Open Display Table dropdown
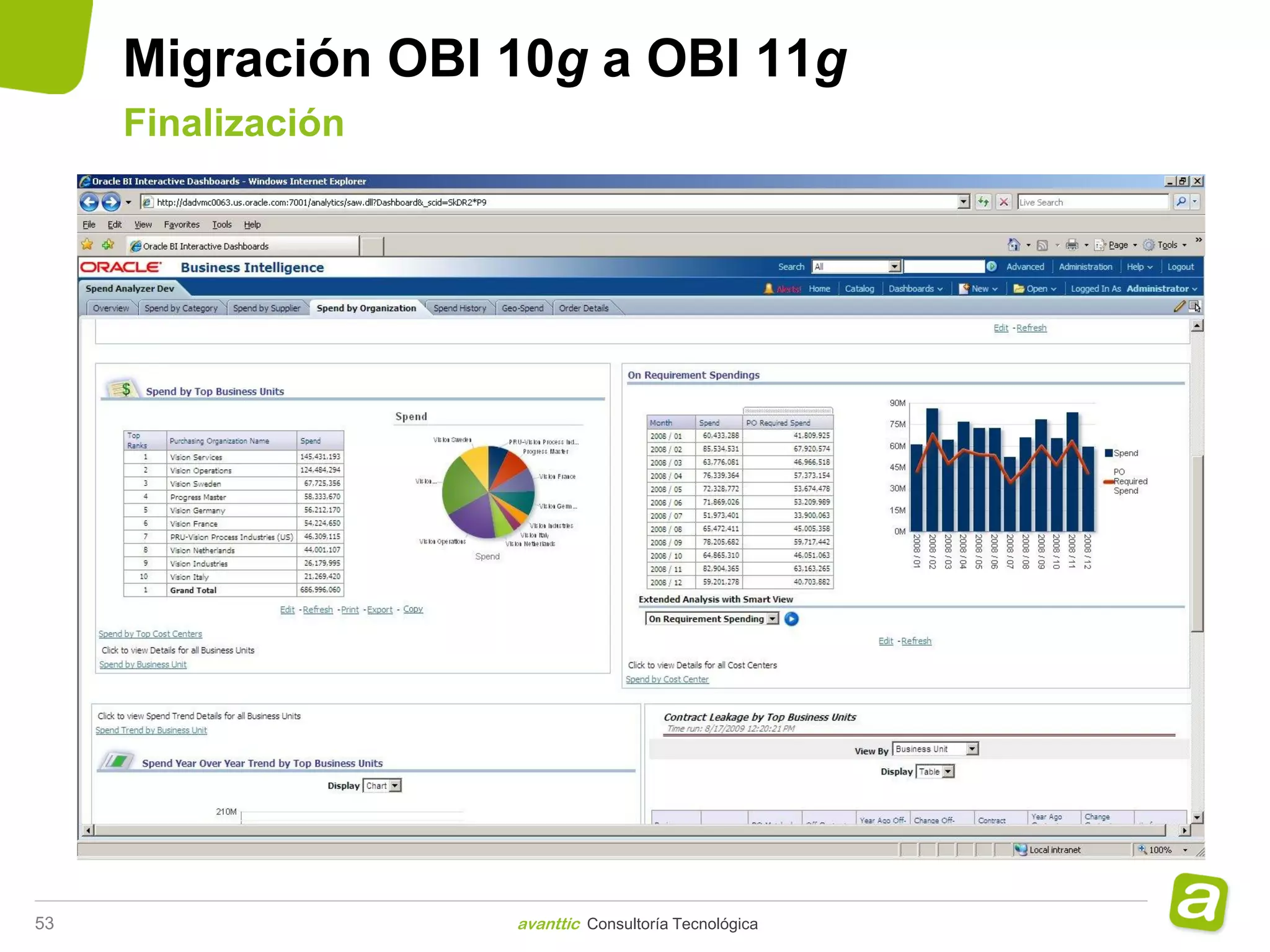 948,772
